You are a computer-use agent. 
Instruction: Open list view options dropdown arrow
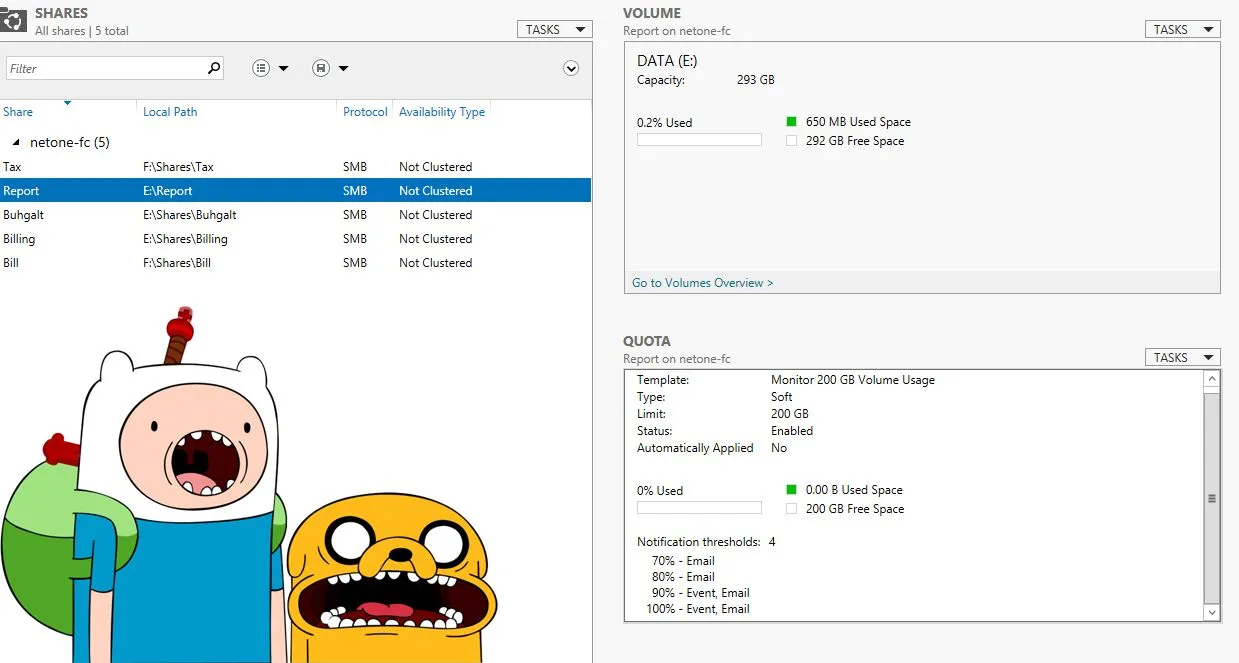click(283, 68)
